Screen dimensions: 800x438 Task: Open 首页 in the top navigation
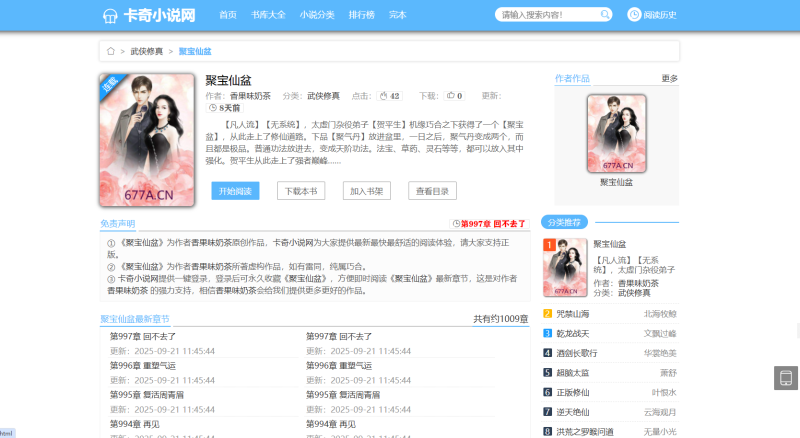(x=228, y=15)
